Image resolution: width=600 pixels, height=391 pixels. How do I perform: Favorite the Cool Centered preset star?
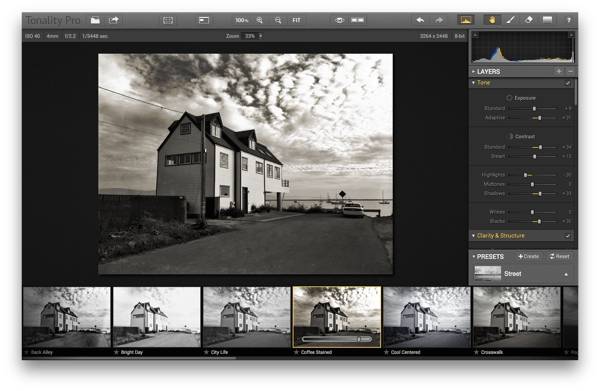point(386,352)
